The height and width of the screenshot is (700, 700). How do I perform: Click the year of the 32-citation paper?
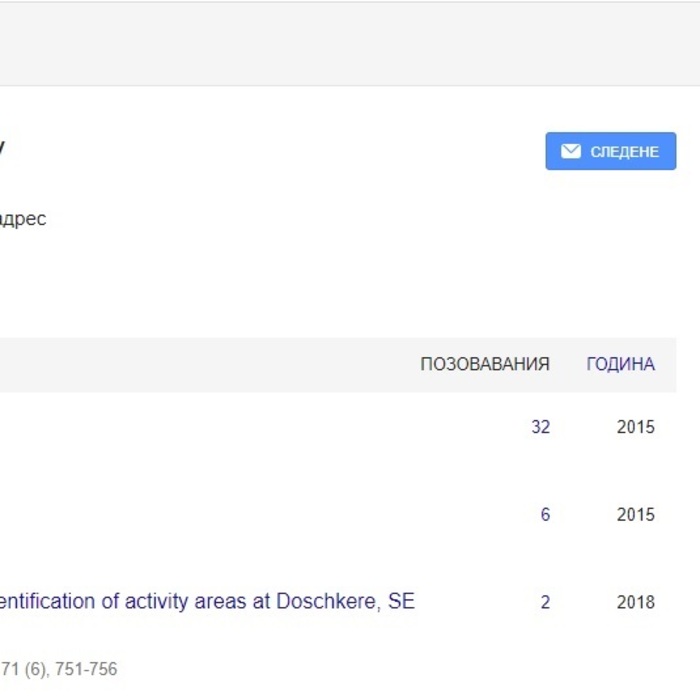tap(635, 427)
